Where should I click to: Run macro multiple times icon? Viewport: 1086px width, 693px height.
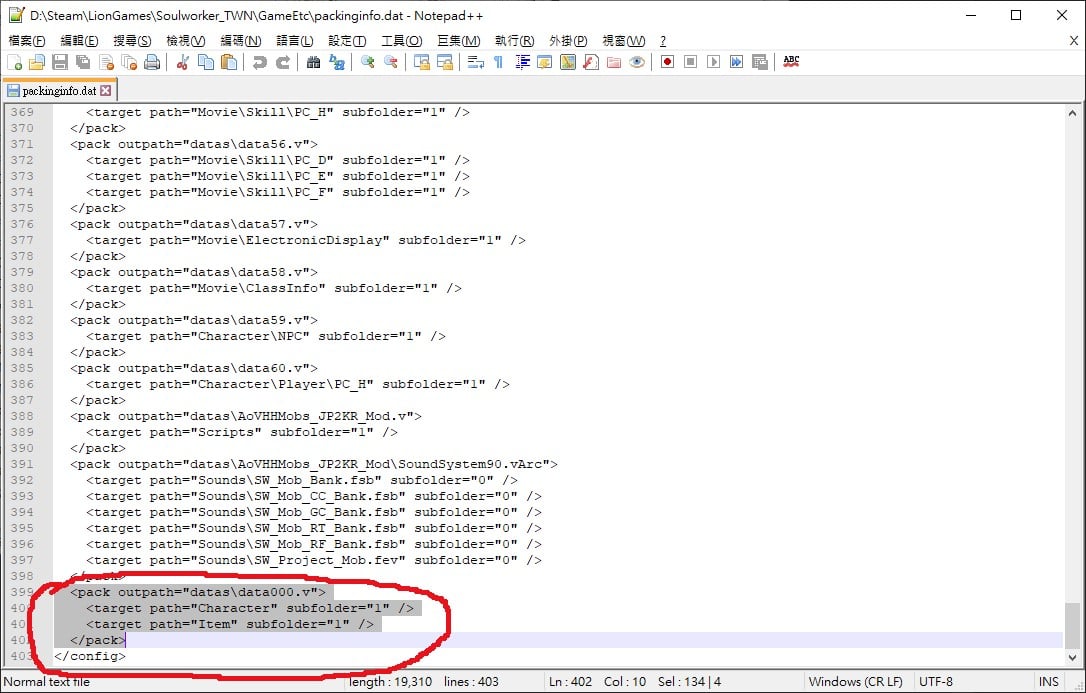[736, 62]
